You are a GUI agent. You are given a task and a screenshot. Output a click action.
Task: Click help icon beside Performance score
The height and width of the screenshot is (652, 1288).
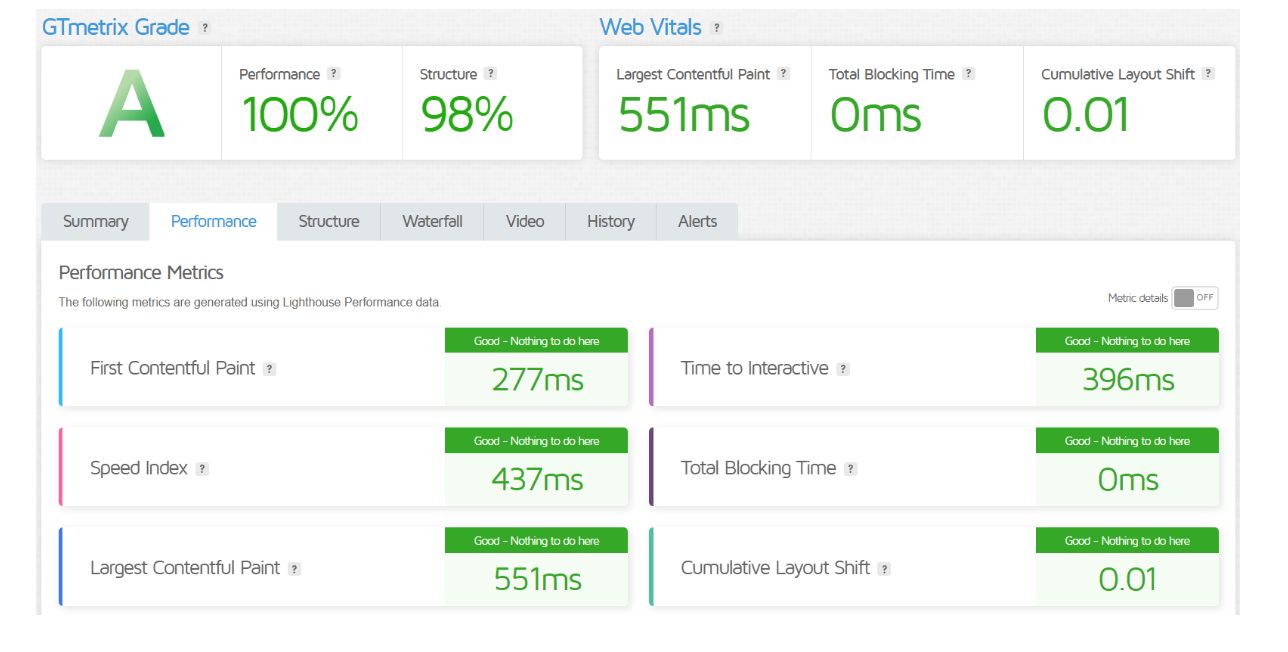tap(334, 74)
